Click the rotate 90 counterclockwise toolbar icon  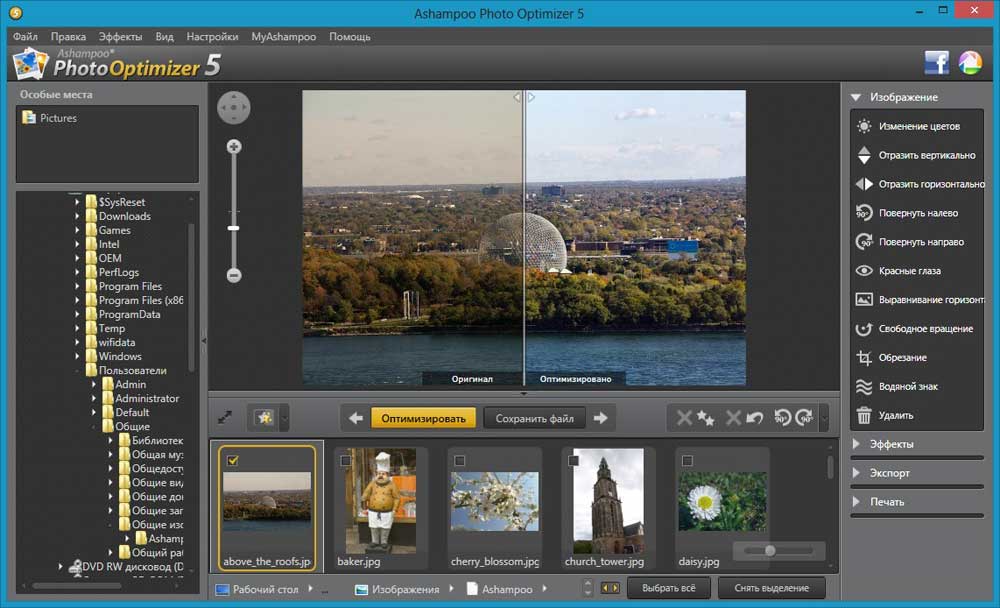782,418
